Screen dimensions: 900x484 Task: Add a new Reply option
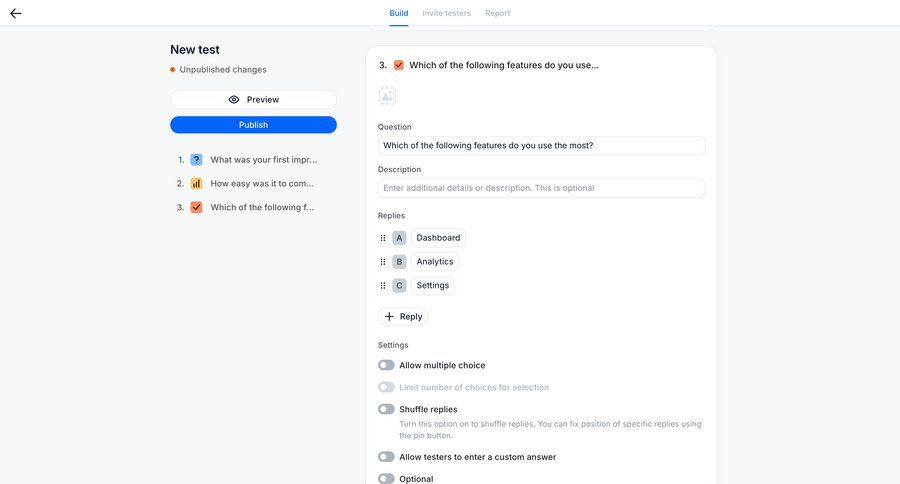point(403,317)
